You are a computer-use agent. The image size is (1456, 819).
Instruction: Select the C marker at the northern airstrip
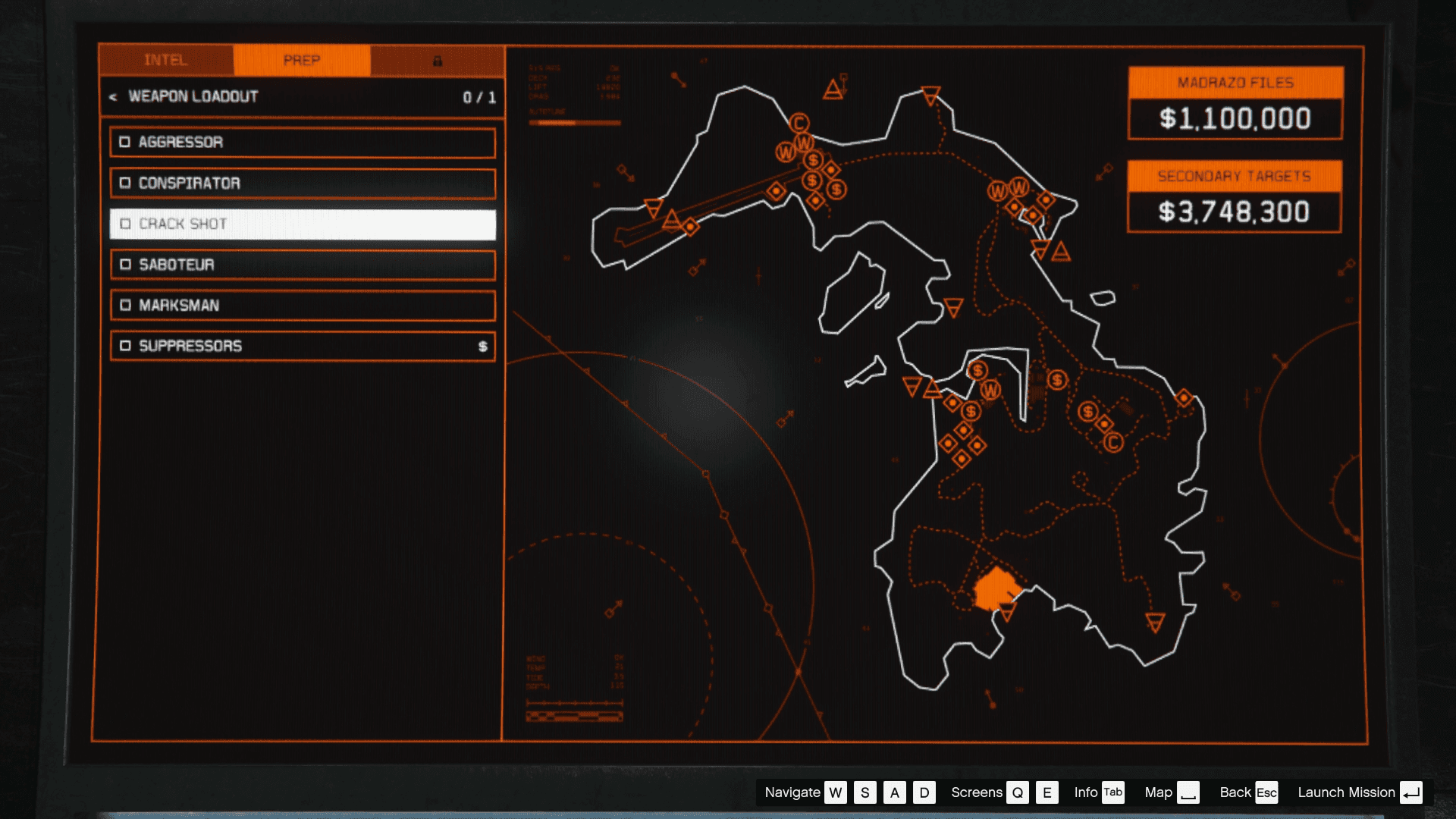[799, 123]
